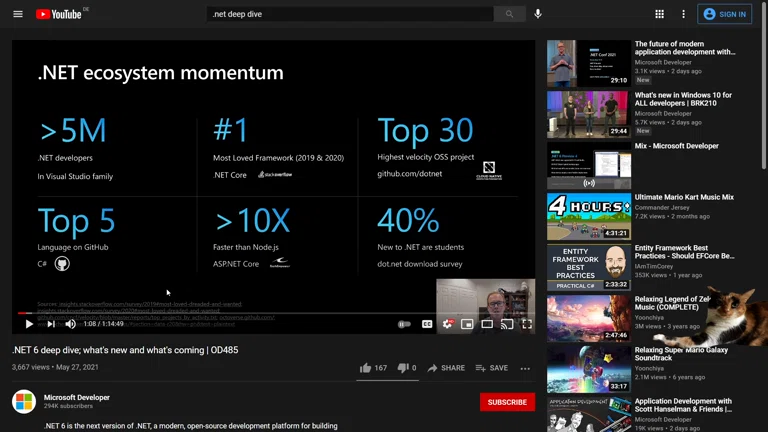Image resolution: width=768 pixels, height=432 pixels.
Task: Open the 'Mix - Microsoft Developer' playlist
Action: coord(676,146)
